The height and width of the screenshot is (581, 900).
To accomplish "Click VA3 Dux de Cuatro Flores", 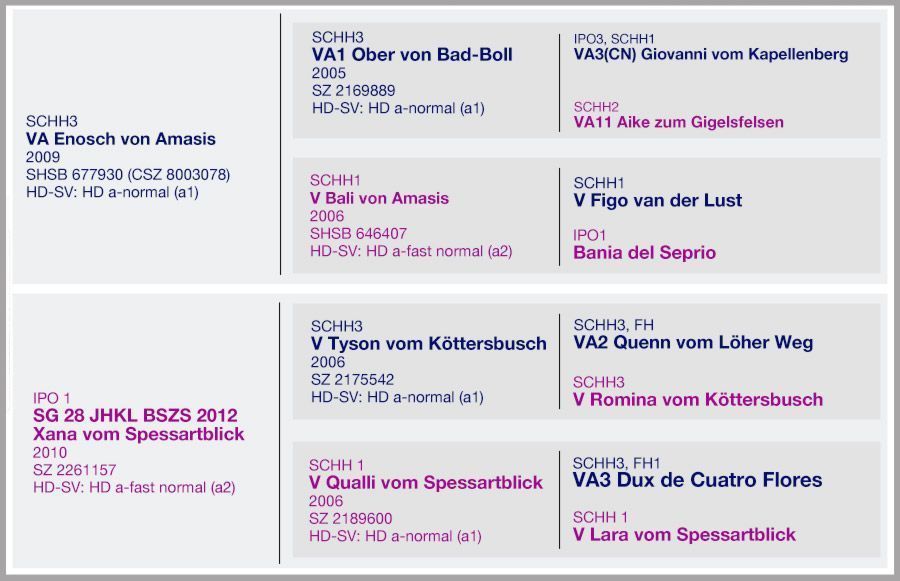I will [x=697, y=479].
